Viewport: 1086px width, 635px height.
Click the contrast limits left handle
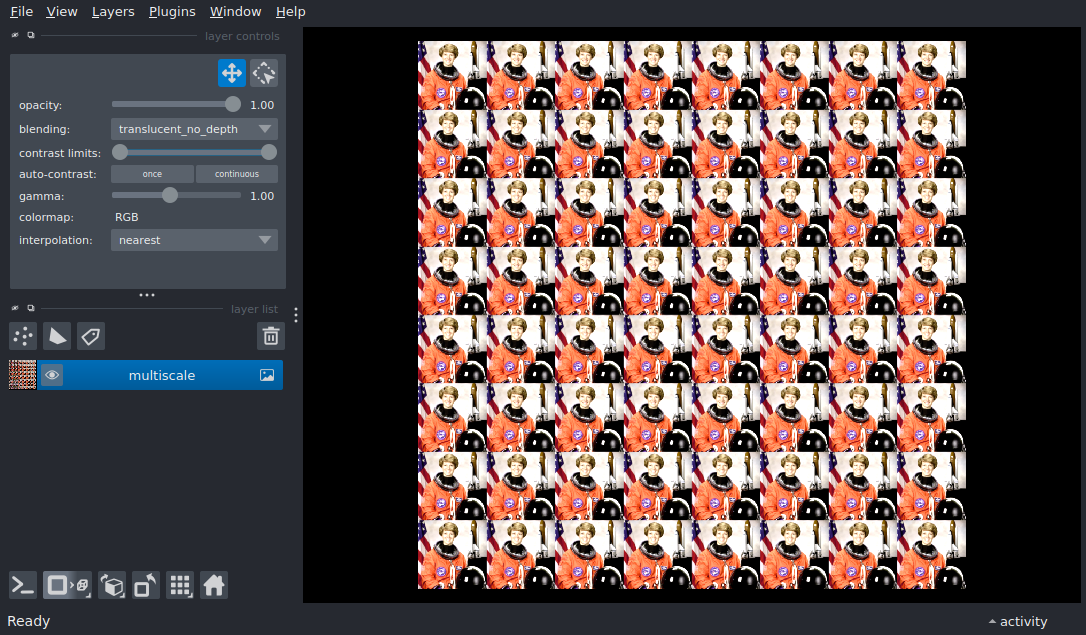point(120,152)
